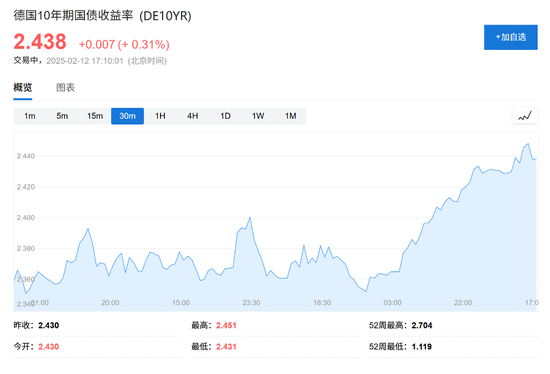Viewport: 550px width, 374px height.
Task: Select the 1H interval
Action: tap(160, 116)
